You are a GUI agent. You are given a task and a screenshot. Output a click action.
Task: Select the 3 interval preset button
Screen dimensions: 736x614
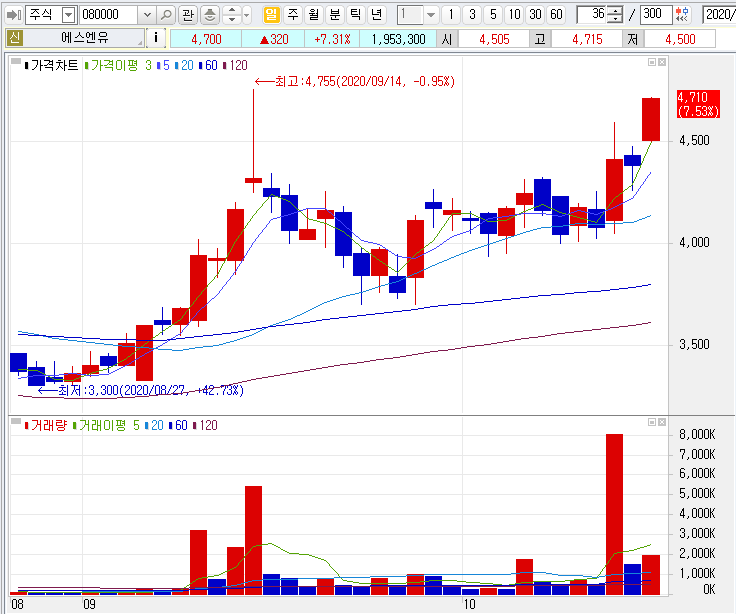472,15
